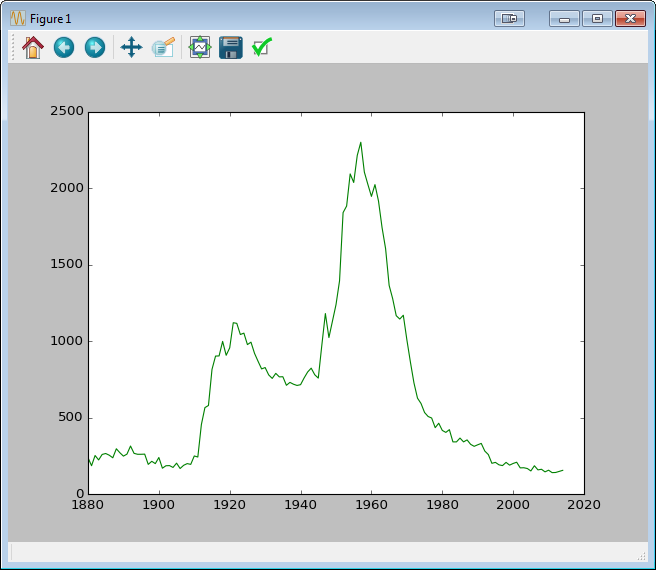Screen dimensions: 656x570
Task: Click the toolbar drag handle grip
Action: coord(13,47)
